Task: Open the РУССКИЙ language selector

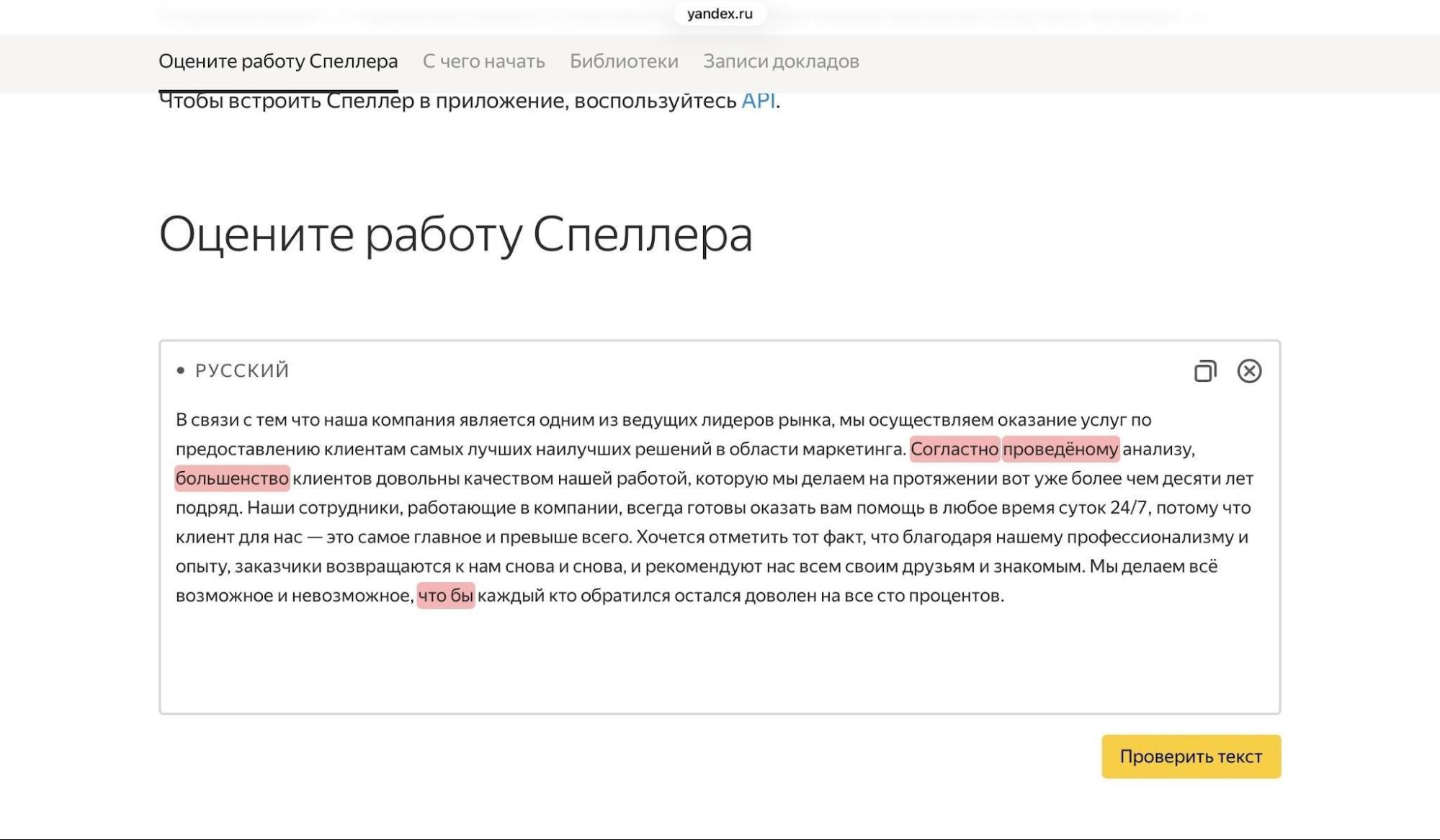Action: coord(233,370)
